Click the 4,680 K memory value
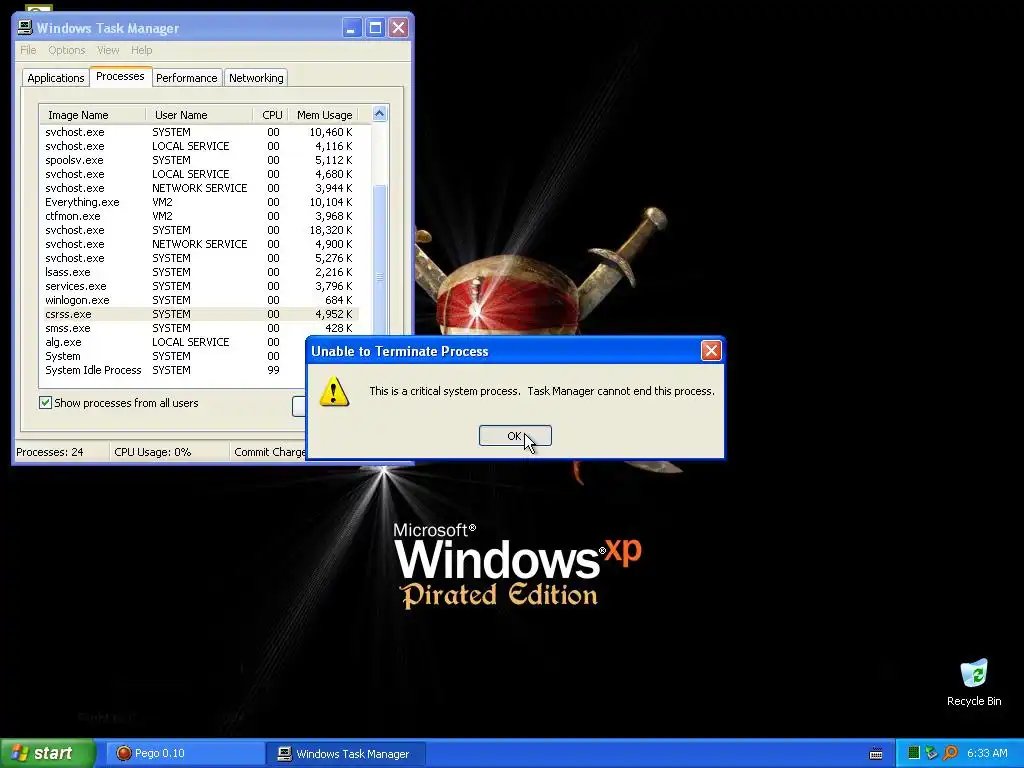 [x=334, y=174]
